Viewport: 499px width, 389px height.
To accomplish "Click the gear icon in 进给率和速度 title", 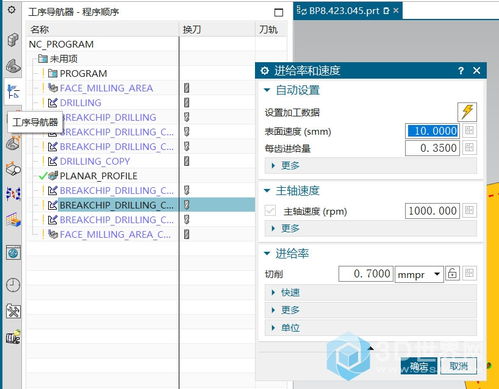I will tap(265, 71).
